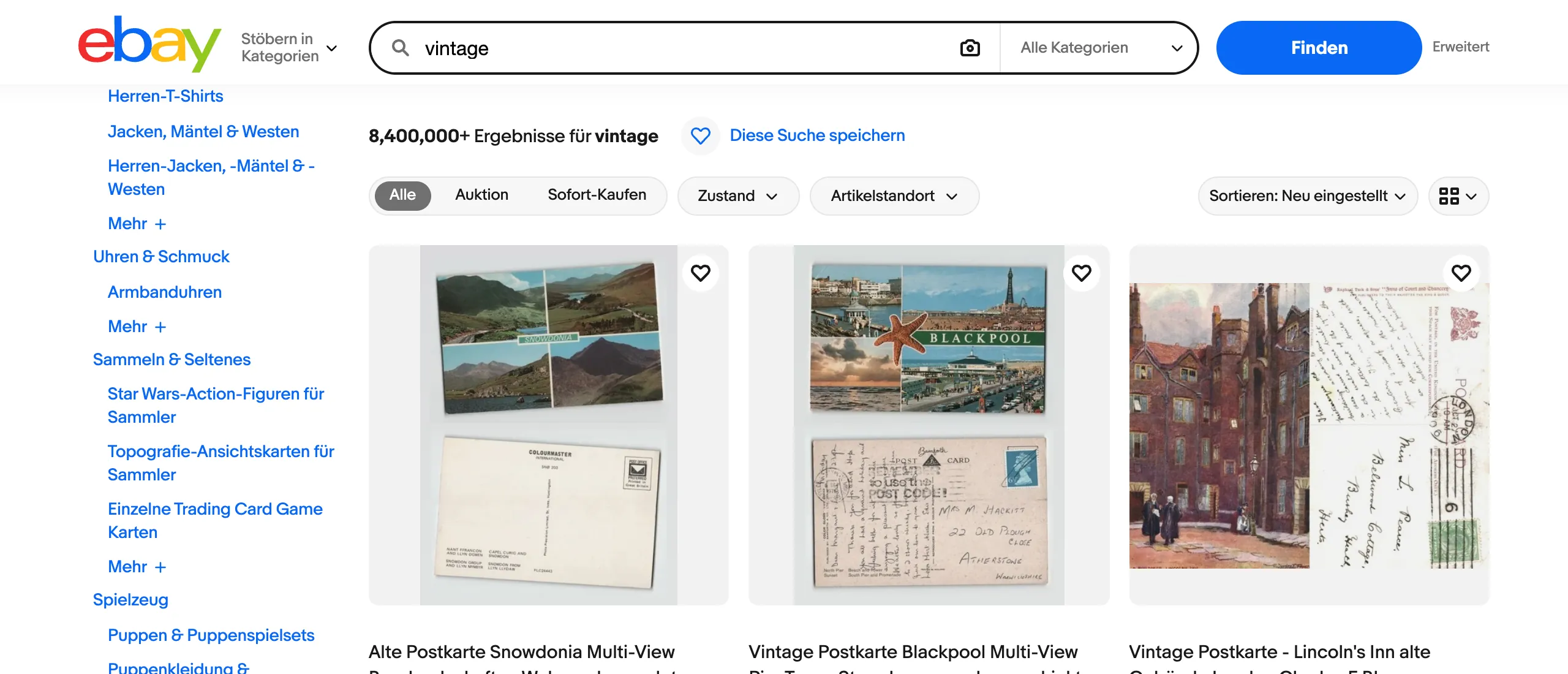Viewport: 1568px width, 674px height.
Task: Open Erweitert advanced search link
Action: pos(1460,47)
